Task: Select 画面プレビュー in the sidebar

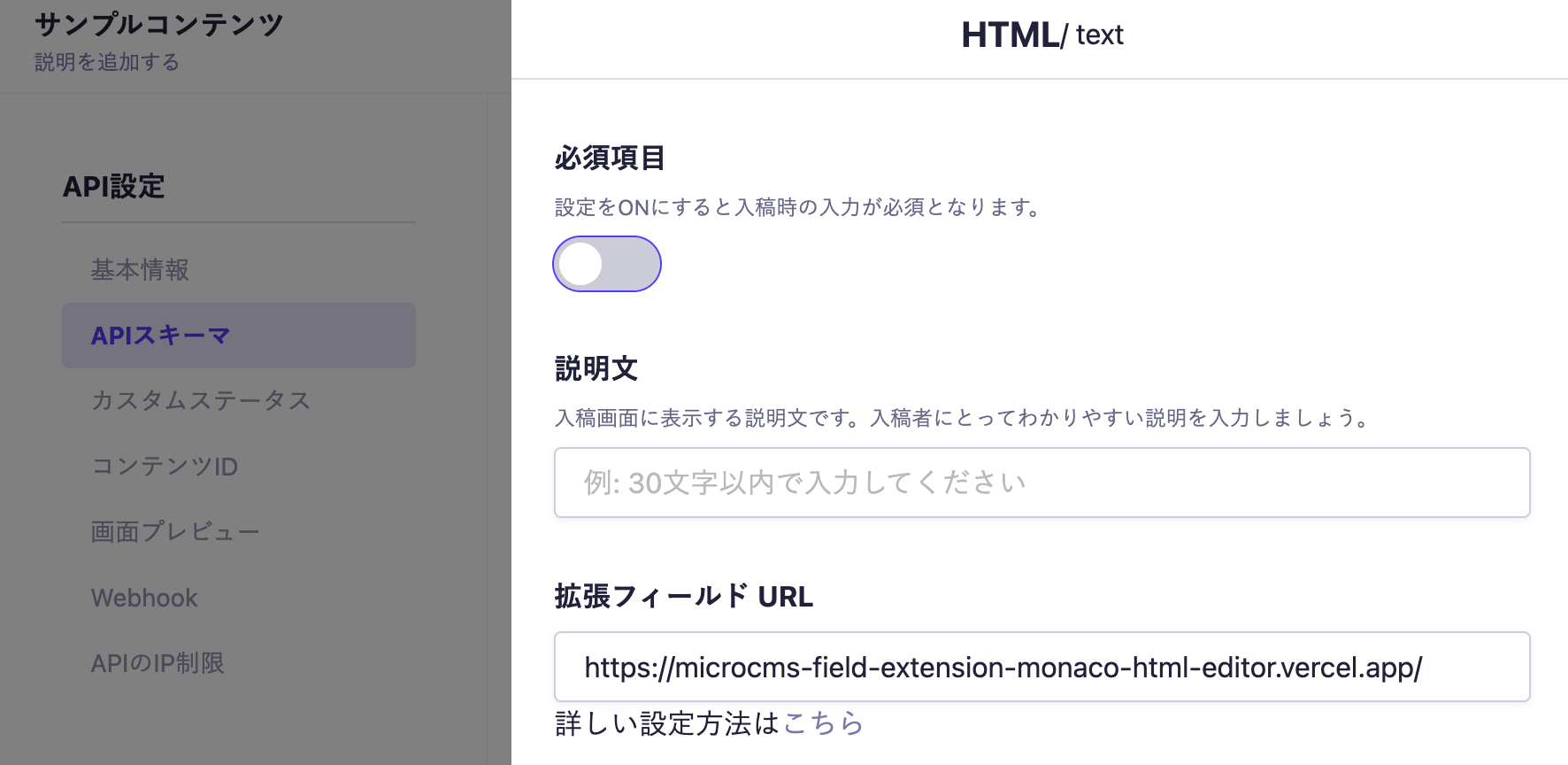Action: [x=175, y=532]
